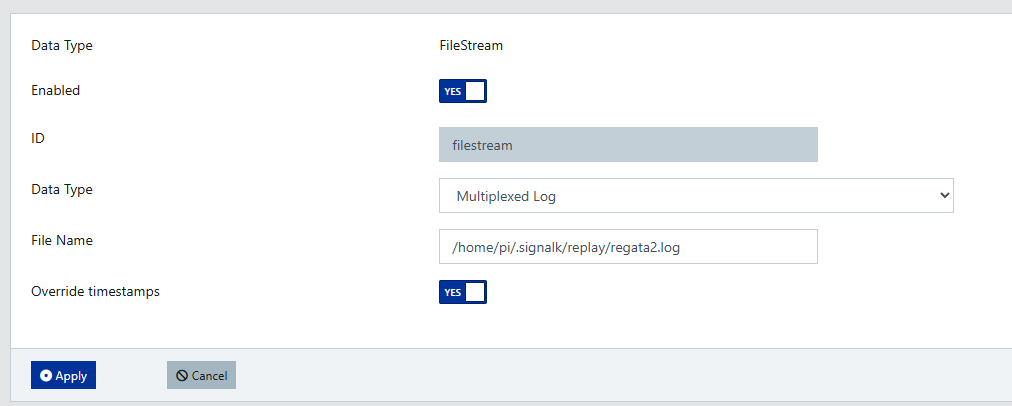The height and width of the screenshot is (406, 1012).
Task: Click the ID field label
Action: (x=38, y=138)
